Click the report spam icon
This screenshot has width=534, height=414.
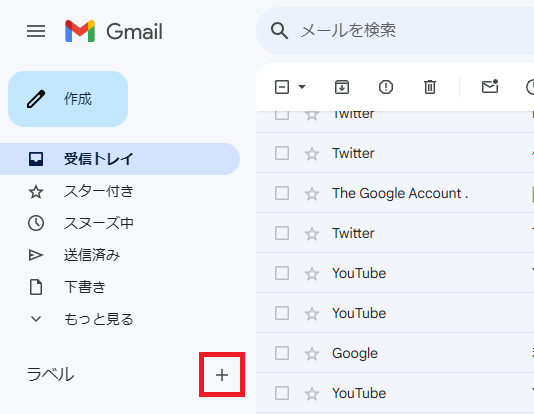click(386, 87)
